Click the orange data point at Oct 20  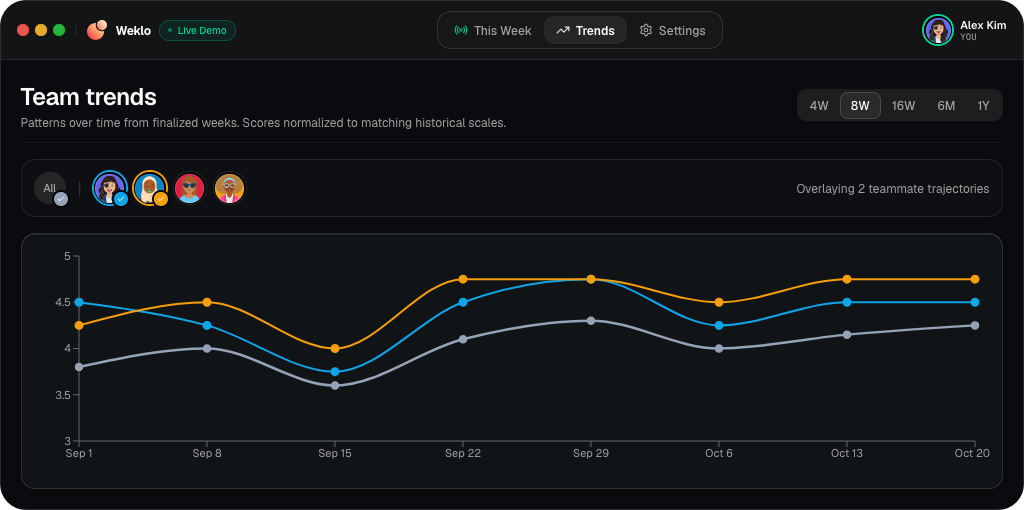(x=975, y=279)
